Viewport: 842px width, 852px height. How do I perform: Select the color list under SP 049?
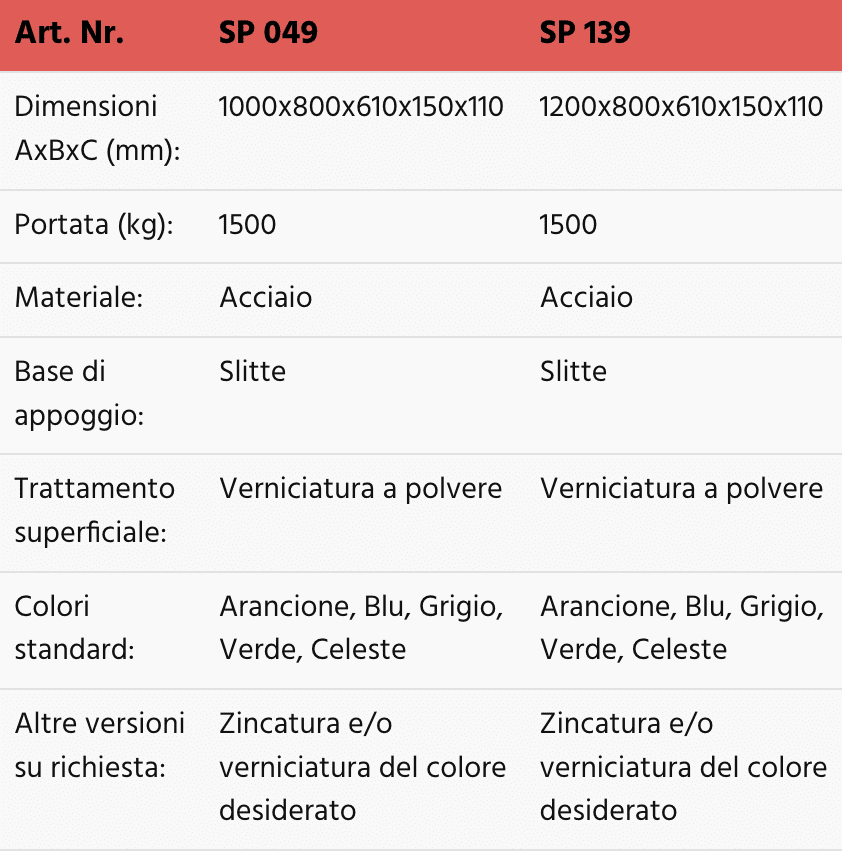[x=361, y=628]
